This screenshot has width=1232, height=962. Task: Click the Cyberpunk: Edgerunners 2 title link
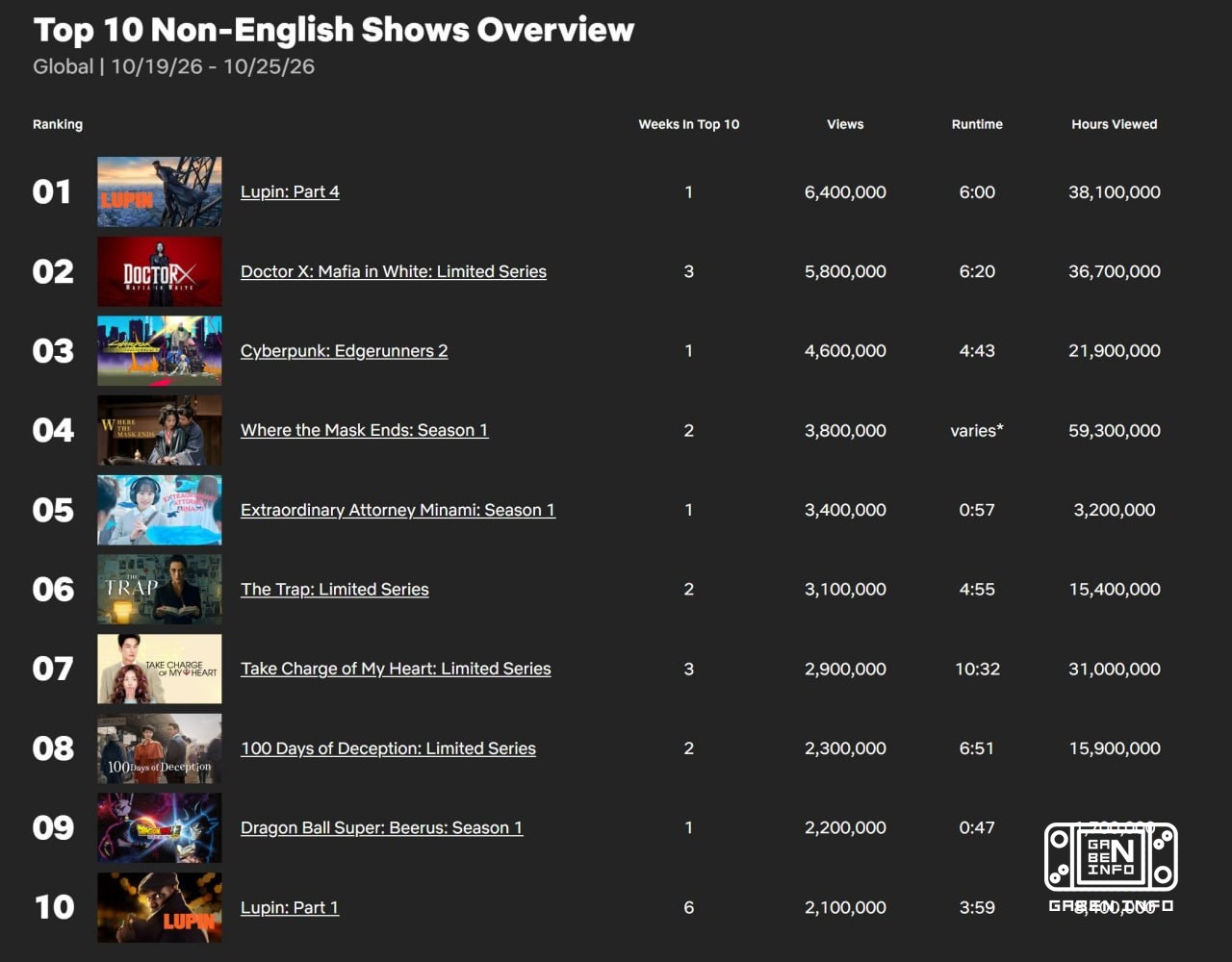click(345, 351)
